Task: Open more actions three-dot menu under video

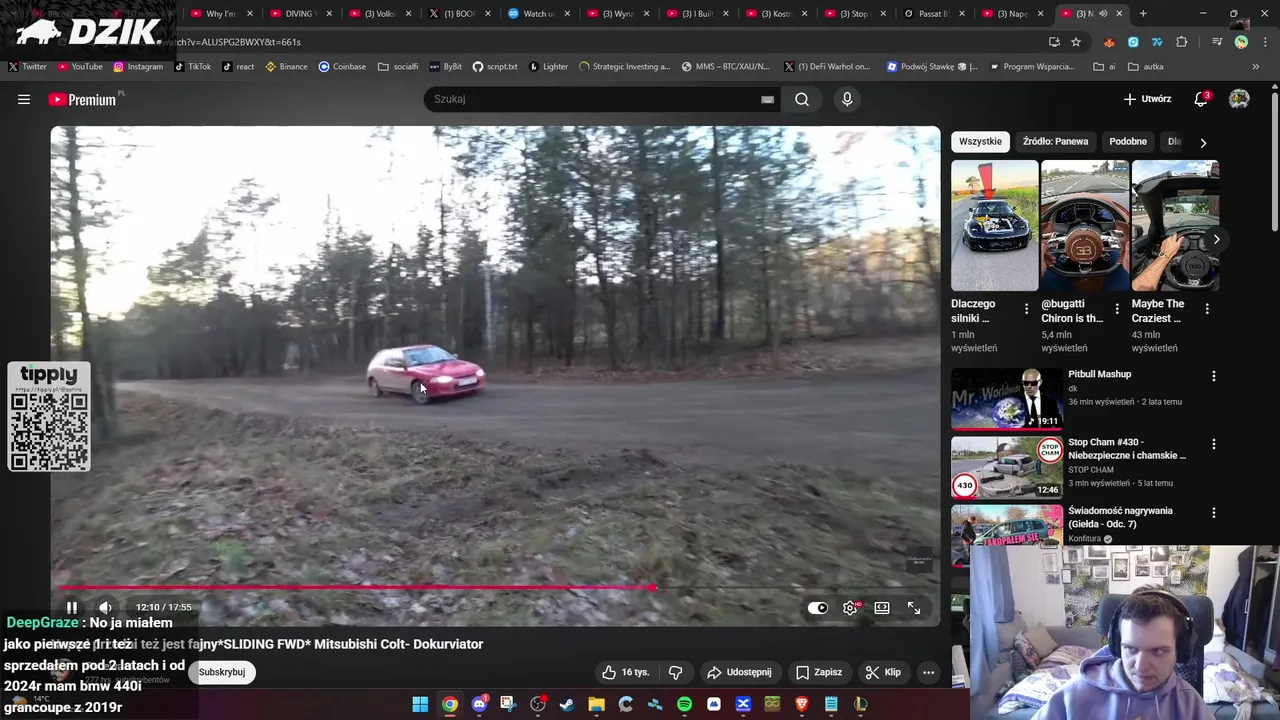Action: point(928,672)
